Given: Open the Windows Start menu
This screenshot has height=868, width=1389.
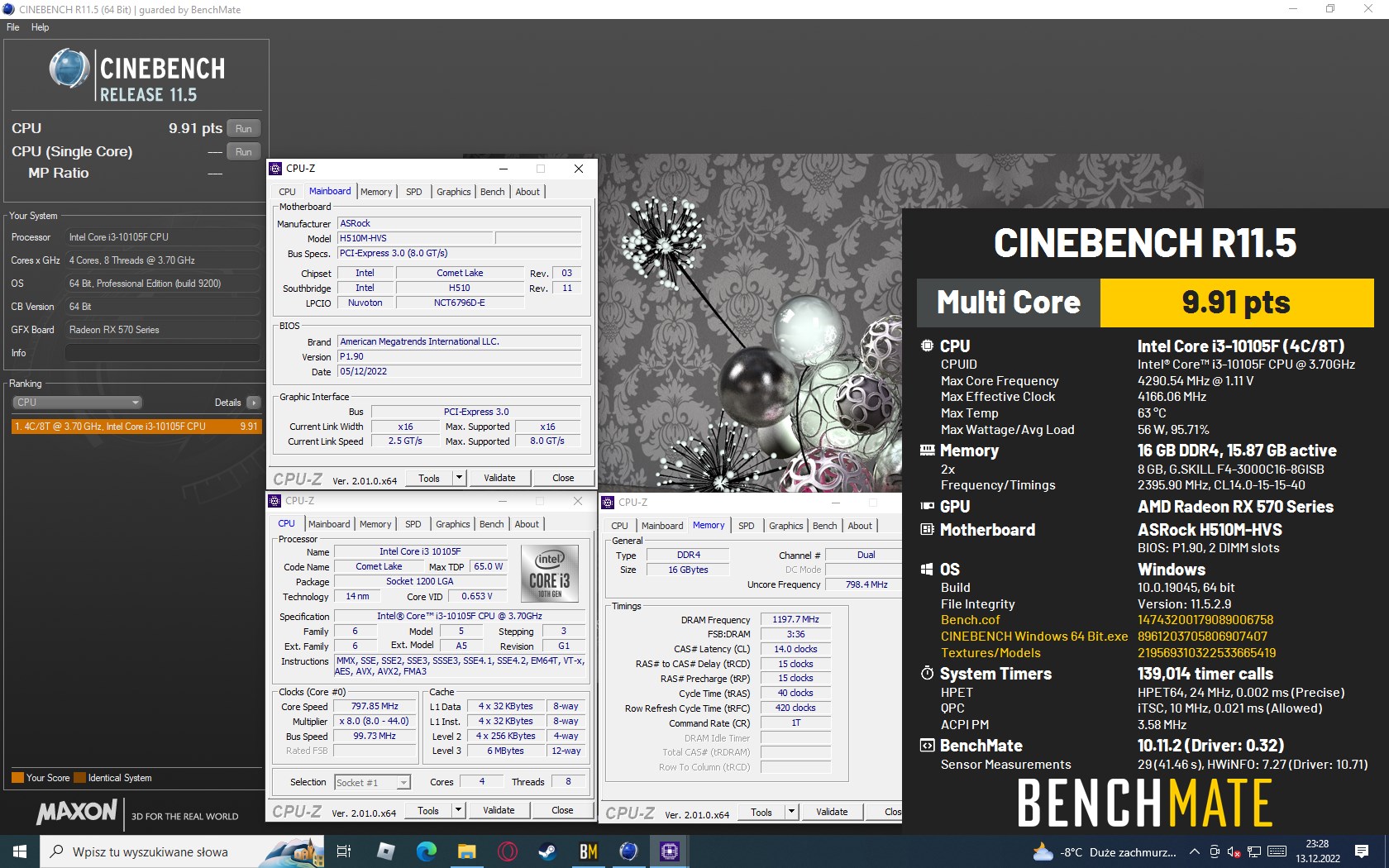Looking at the screenshot, I should coord(20,851).
